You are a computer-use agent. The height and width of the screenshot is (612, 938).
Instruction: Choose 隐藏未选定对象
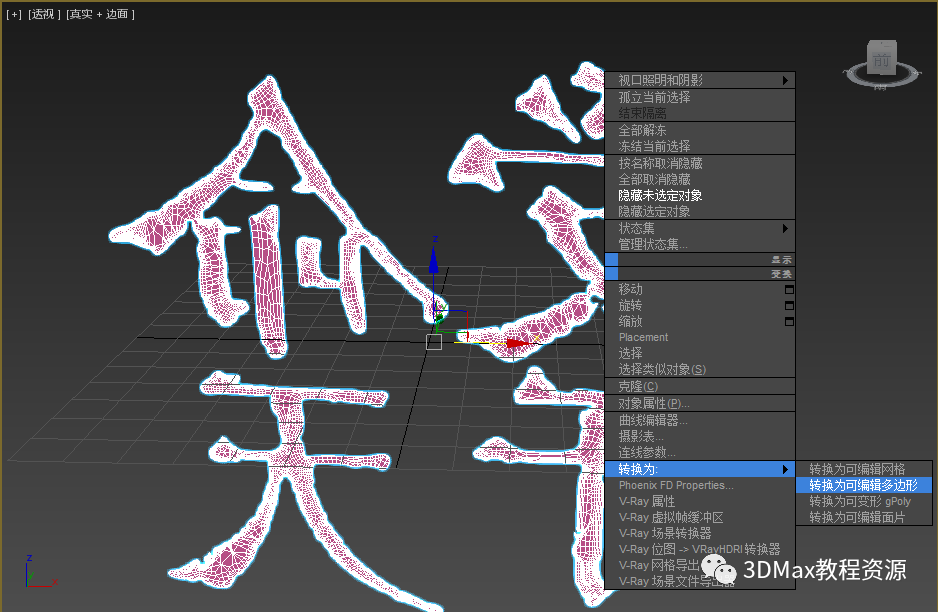[x=699, y=195]
